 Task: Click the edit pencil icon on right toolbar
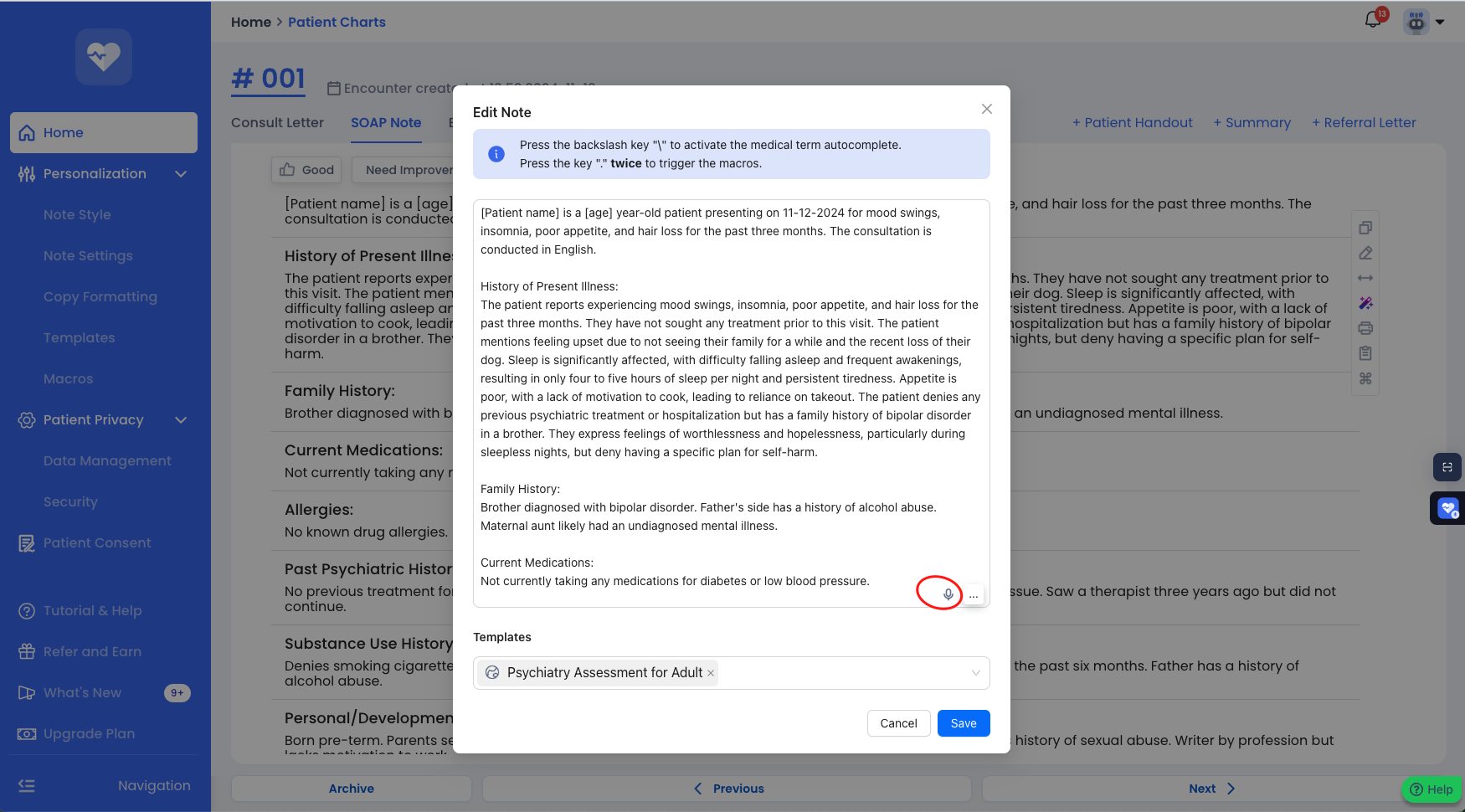[1365, 253]
